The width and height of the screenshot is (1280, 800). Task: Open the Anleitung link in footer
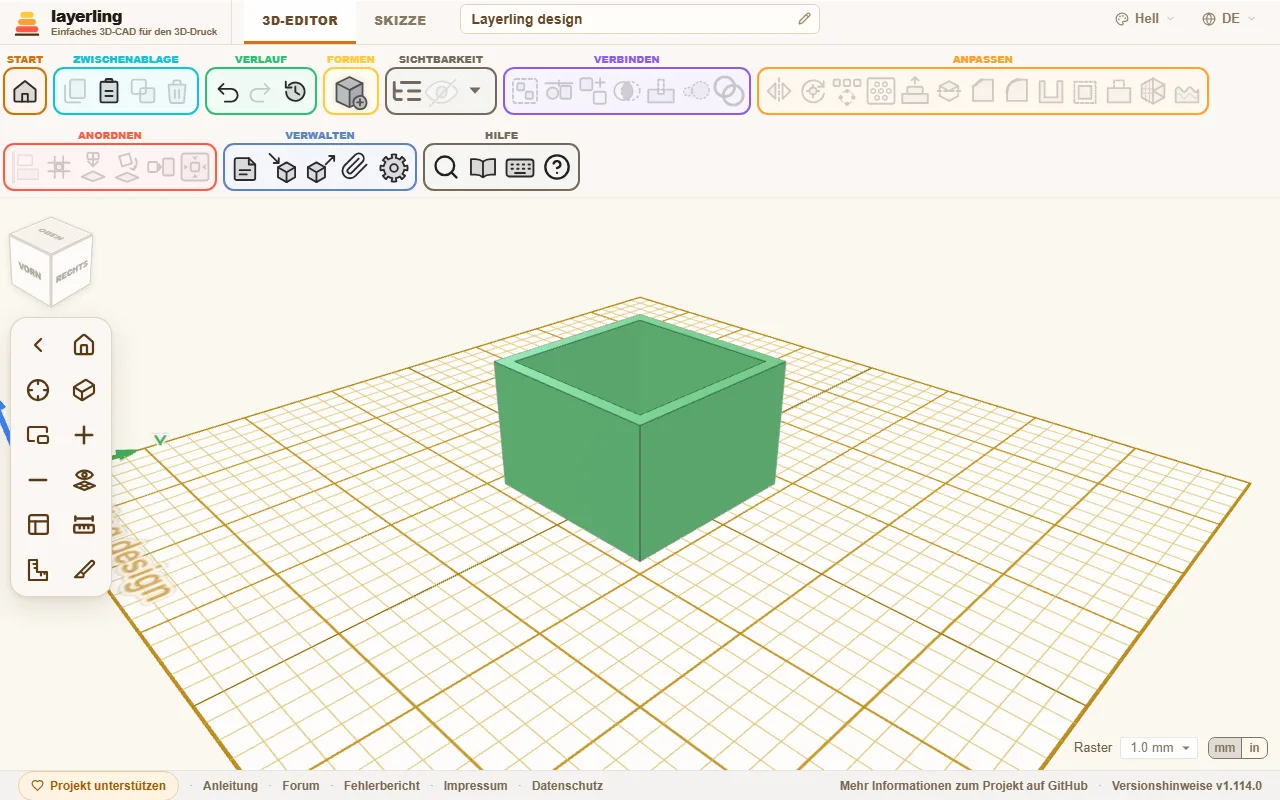click(x=230, y=786)
